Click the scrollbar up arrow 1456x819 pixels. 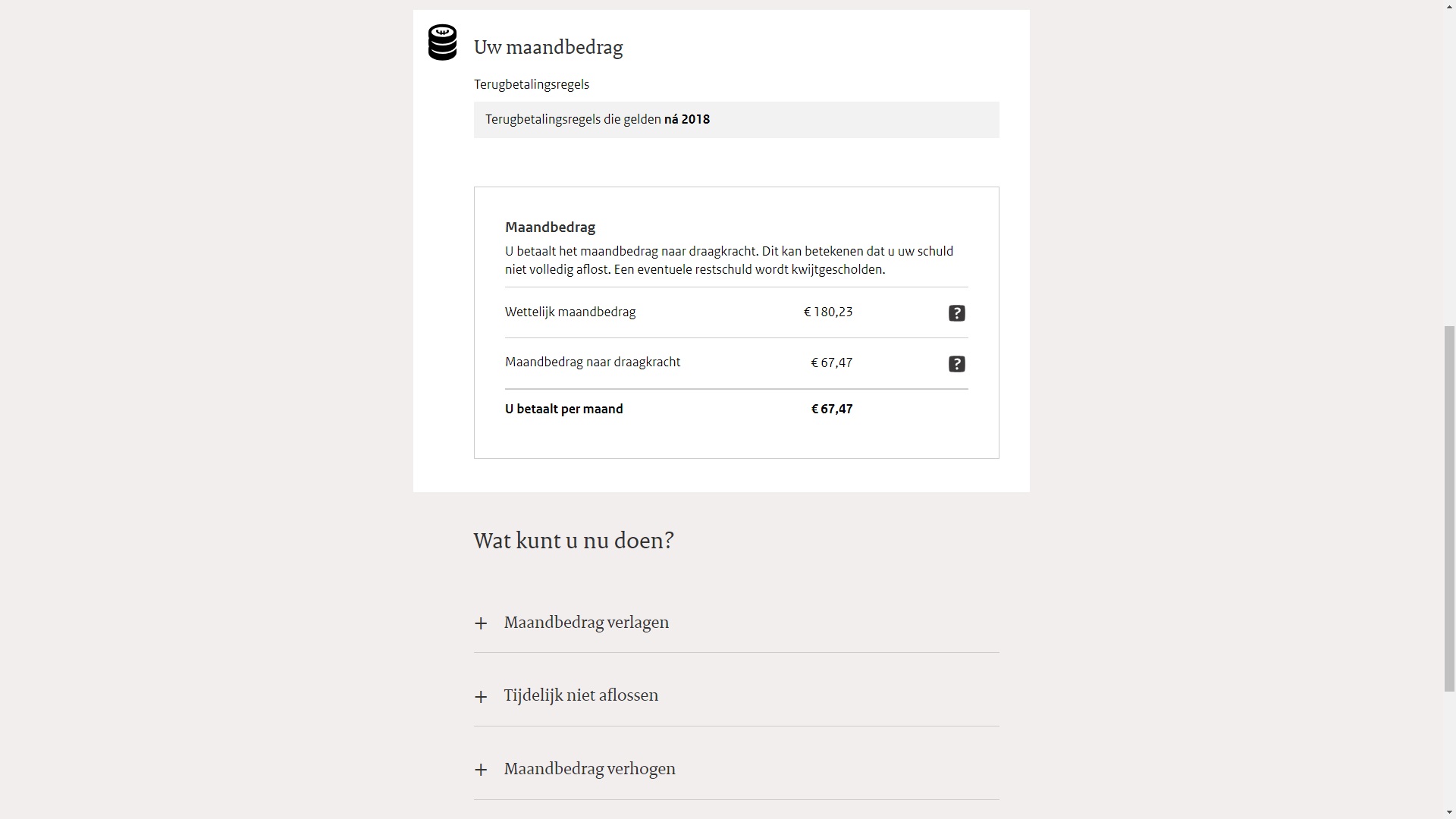click(1449, 6)
